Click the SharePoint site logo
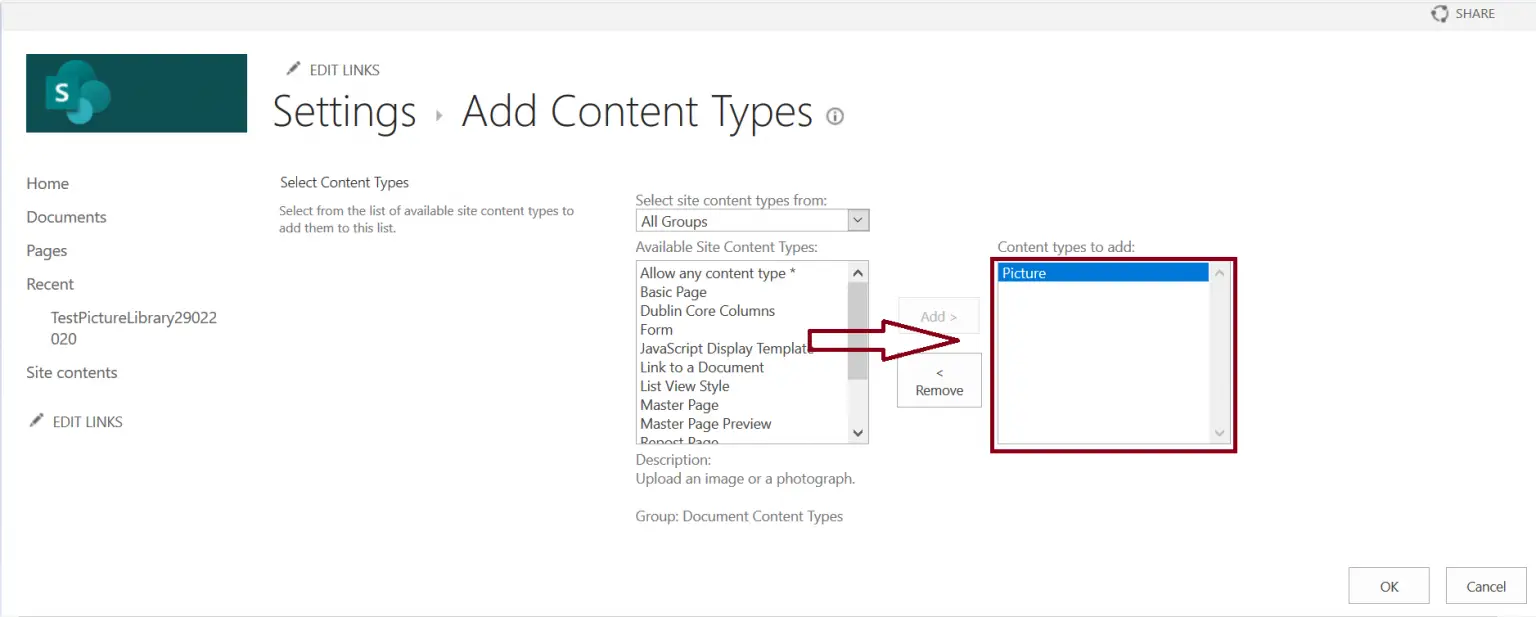1536x617 pixels. click(x=136, y=92)
